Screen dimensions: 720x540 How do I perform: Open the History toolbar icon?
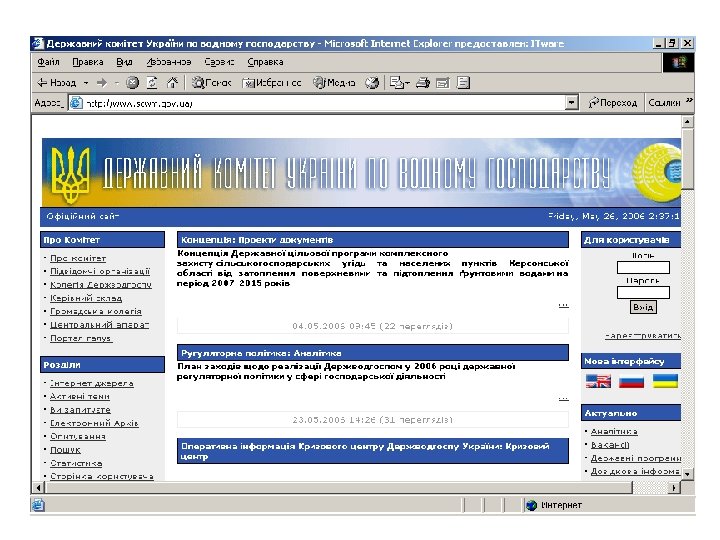372,83
